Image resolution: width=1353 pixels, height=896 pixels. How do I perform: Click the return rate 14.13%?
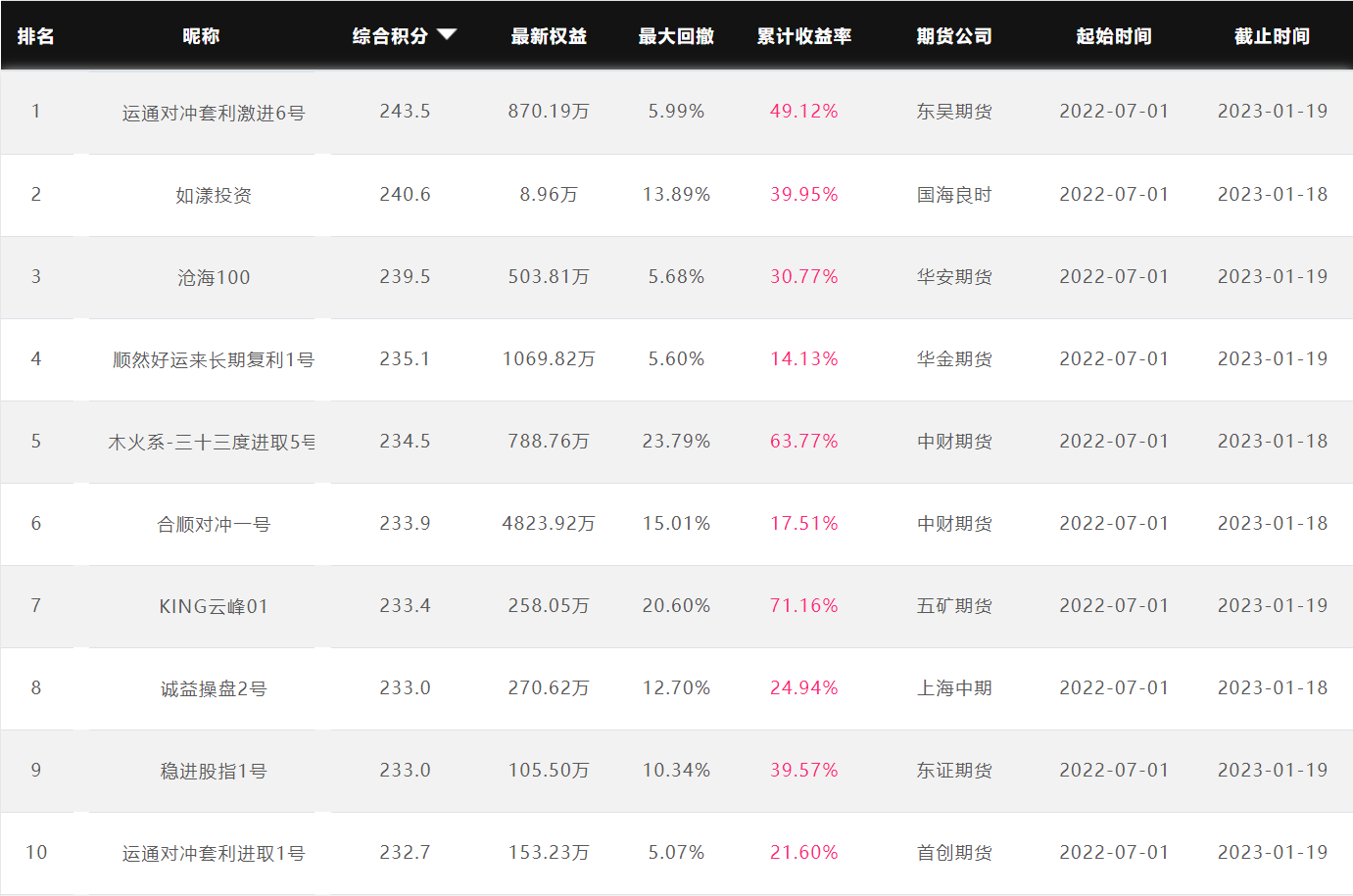[804, 358]
